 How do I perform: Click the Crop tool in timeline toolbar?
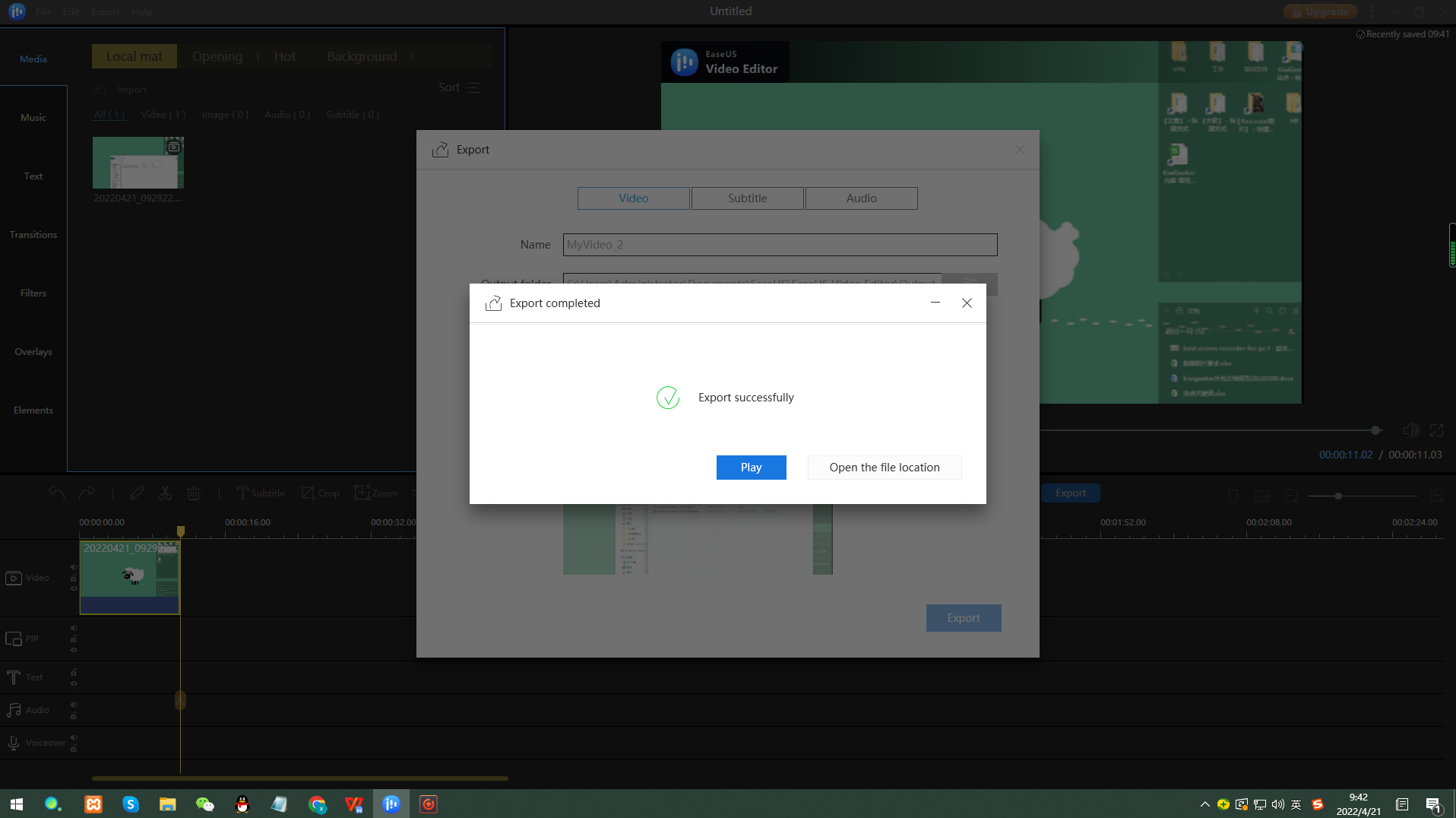point(320,493)
